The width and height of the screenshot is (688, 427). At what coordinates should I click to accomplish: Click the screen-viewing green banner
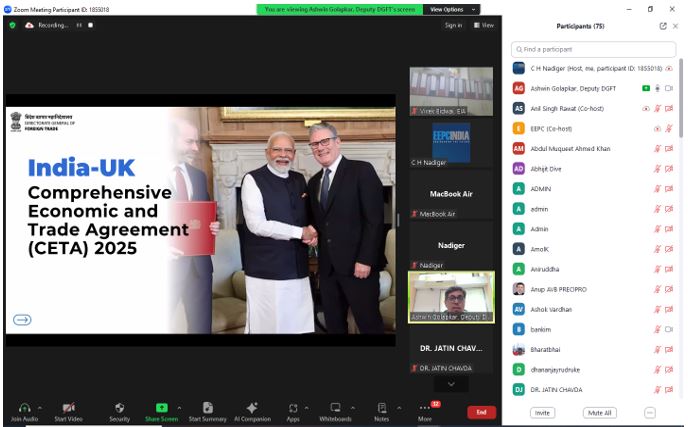coord(340,9)
